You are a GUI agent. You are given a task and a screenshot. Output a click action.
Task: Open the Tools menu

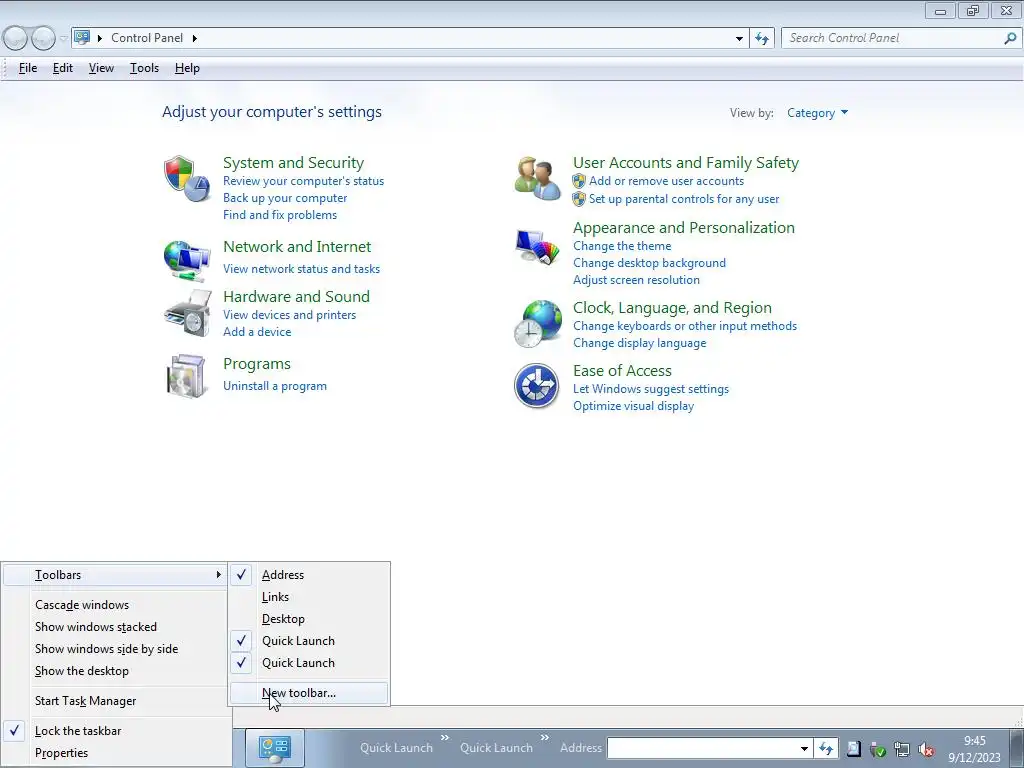[144, 68]
